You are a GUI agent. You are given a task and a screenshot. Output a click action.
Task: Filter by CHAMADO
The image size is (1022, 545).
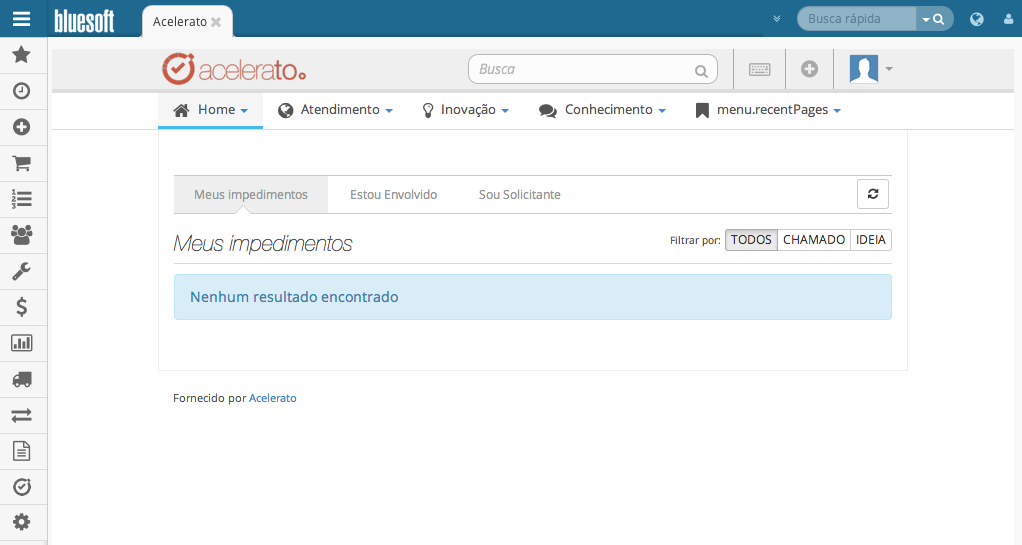click(814, 240)
